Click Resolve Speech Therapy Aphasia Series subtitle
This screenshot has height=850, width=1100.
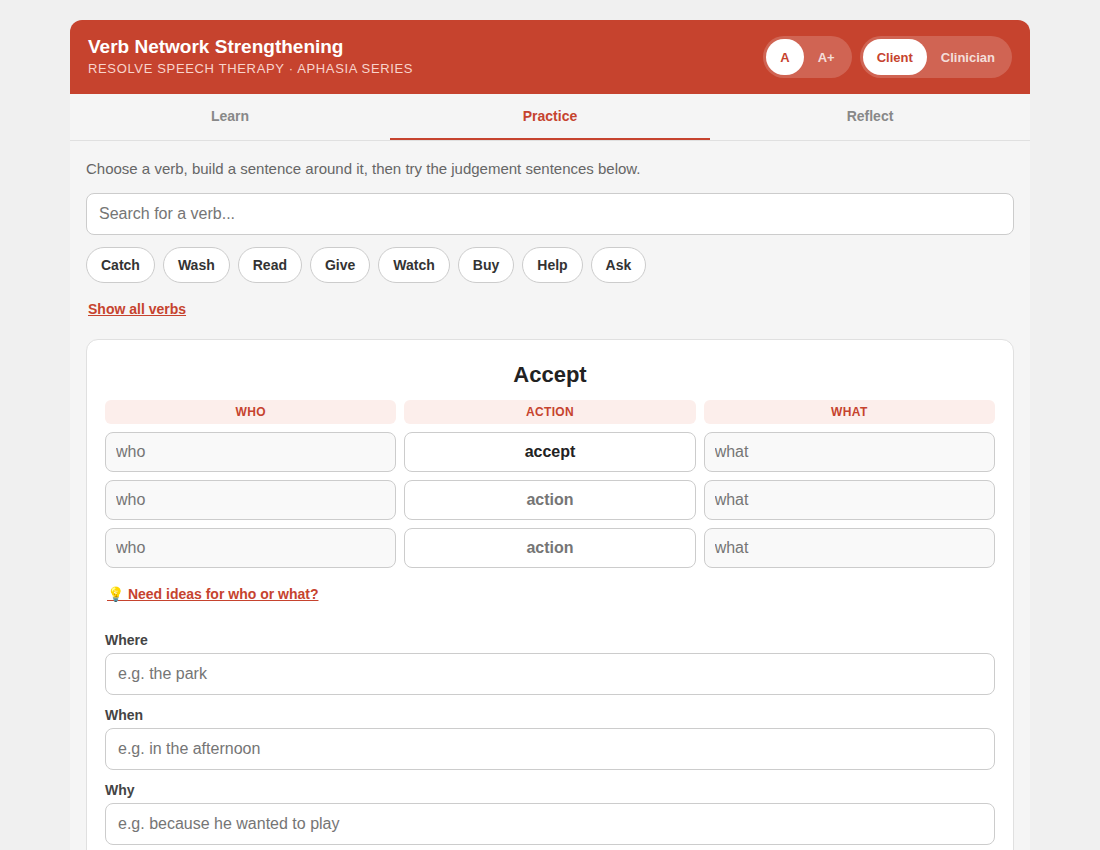[250, 69]
